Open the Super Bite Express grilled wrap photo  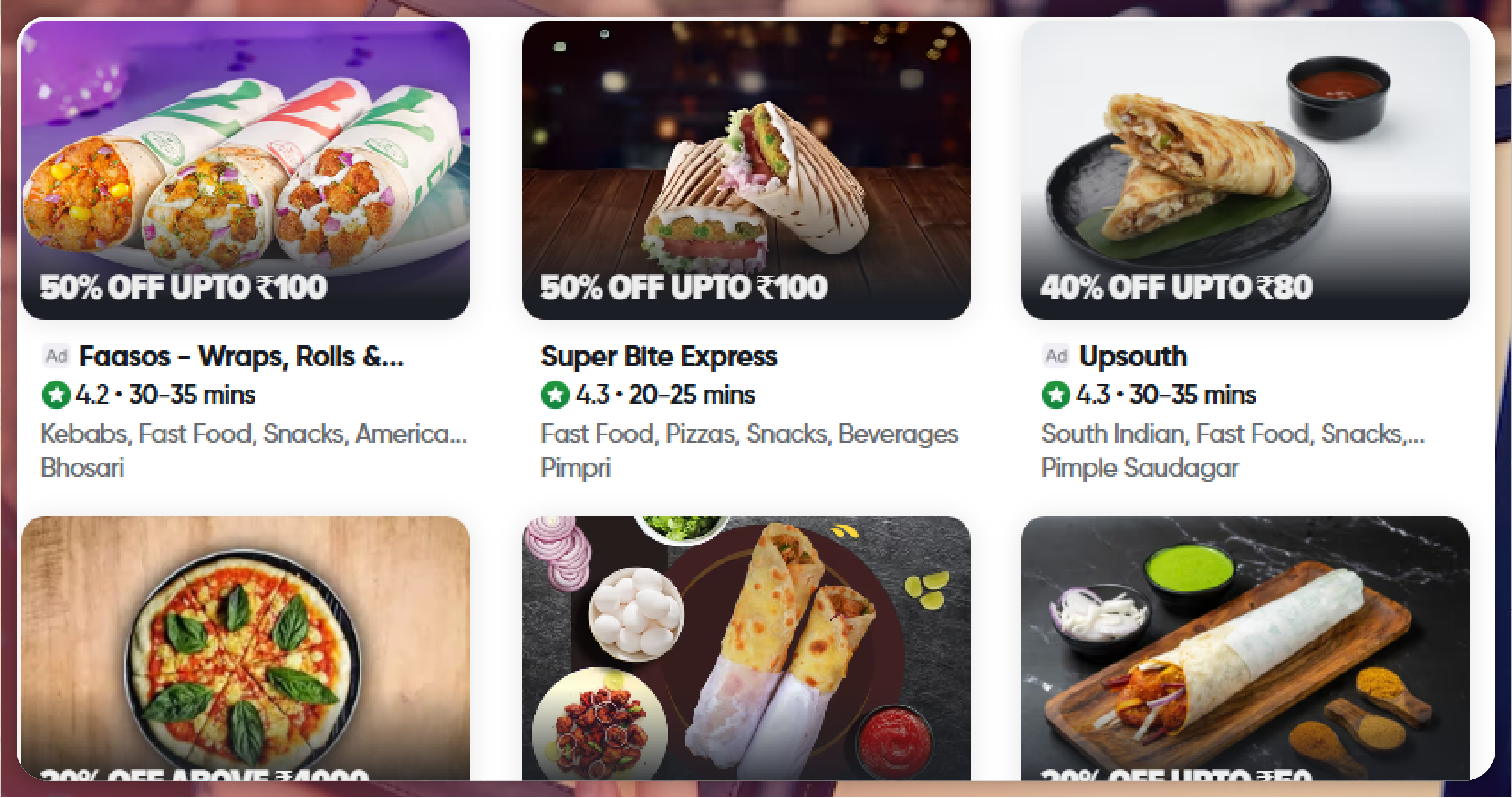click(x=746, y=169)
